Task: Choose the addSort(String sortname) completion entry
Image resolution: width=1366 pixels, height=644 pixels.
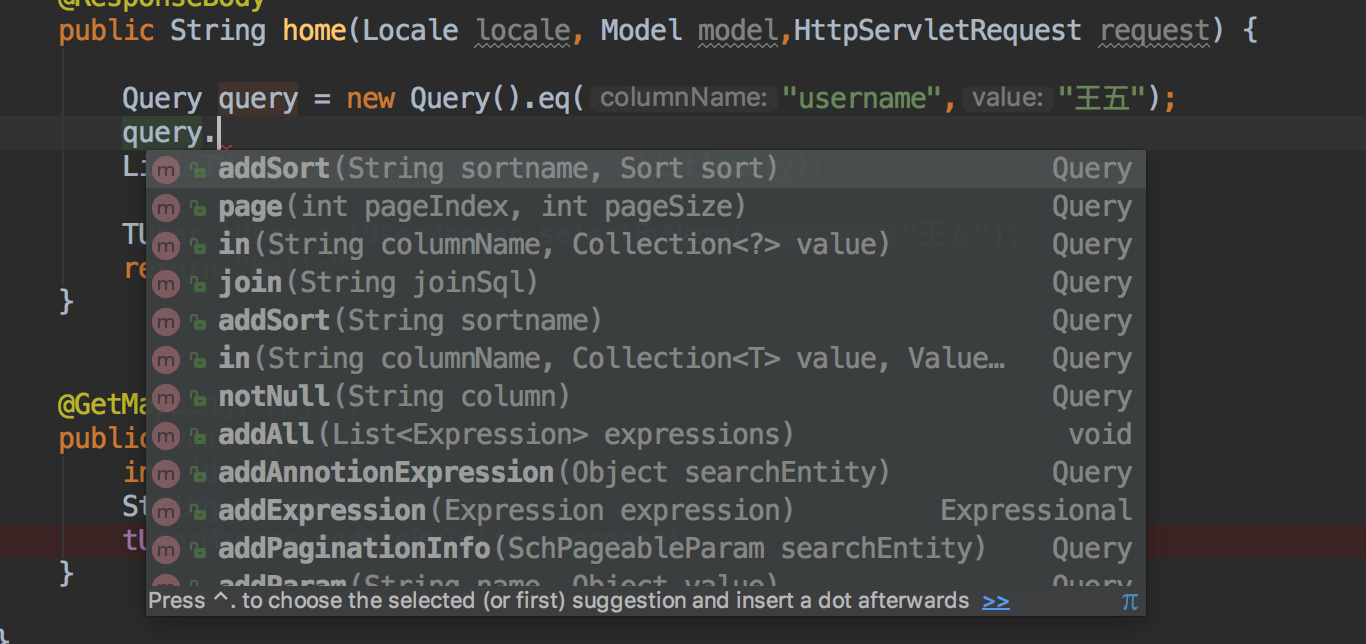Action: pos(410,321)
